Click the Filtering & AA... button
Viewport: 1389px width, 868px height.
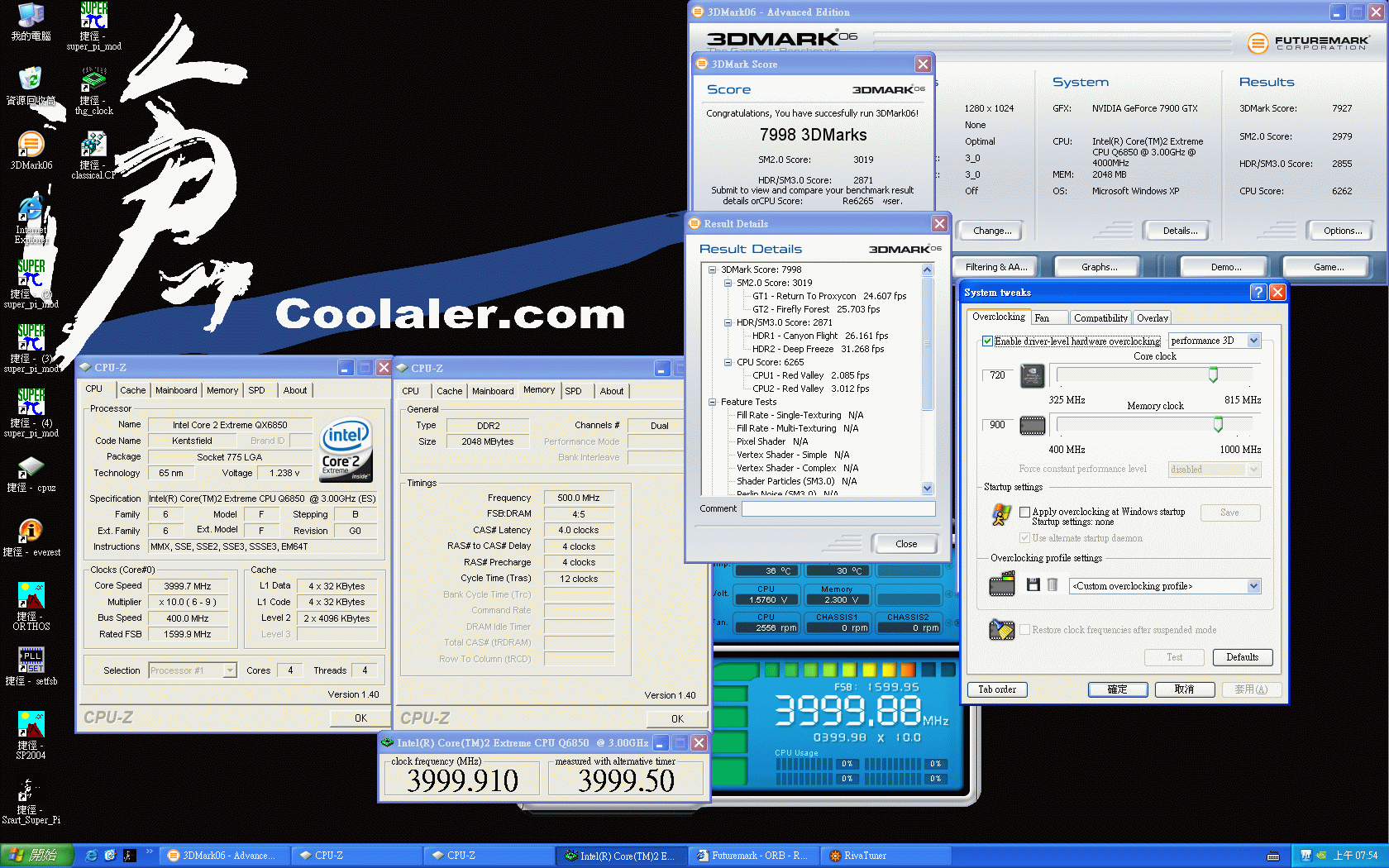[x=996, y=267]
